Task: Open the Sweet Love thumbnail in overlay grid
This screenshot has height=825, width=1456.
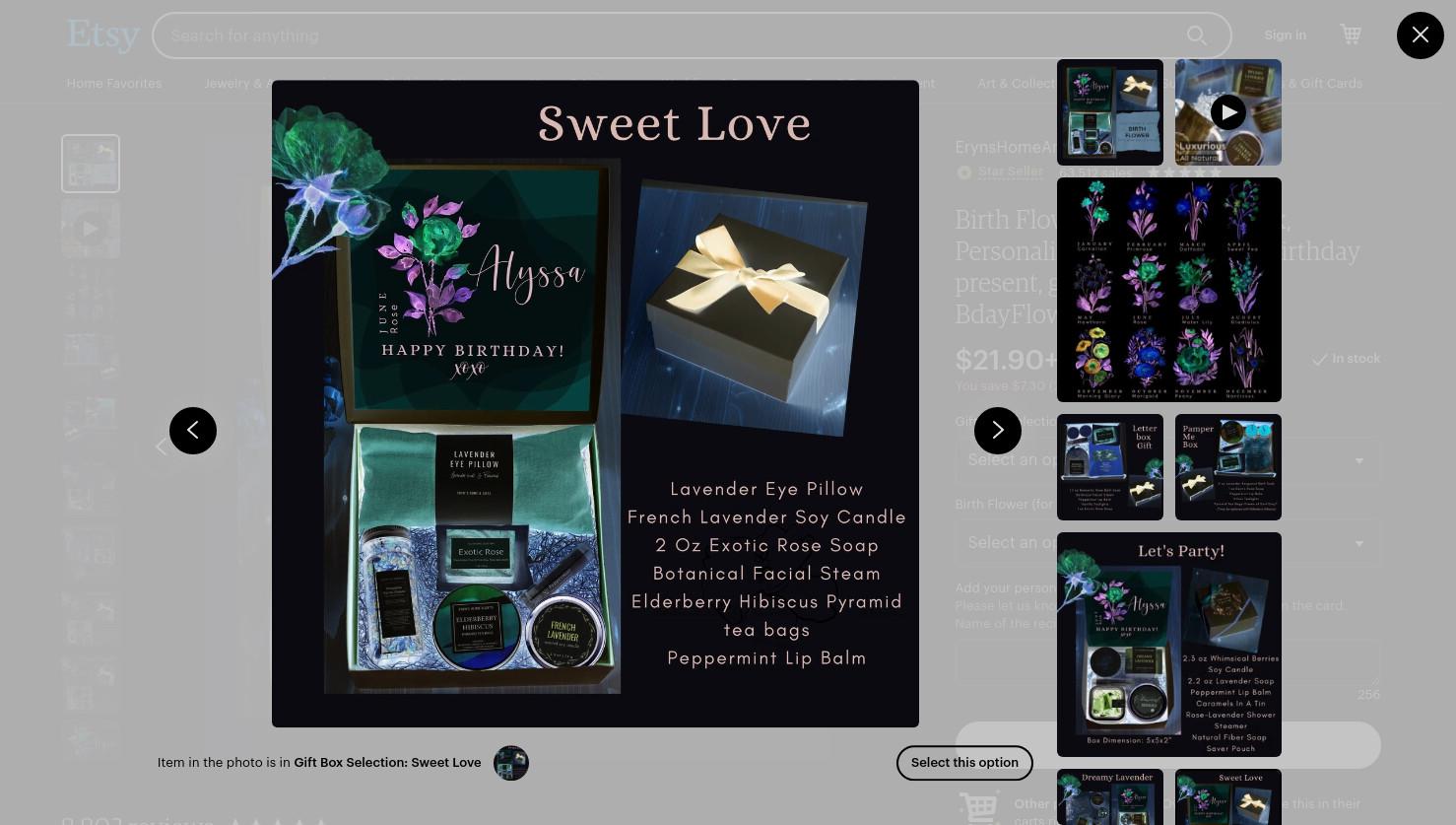Action: [x=1228, y=796]
